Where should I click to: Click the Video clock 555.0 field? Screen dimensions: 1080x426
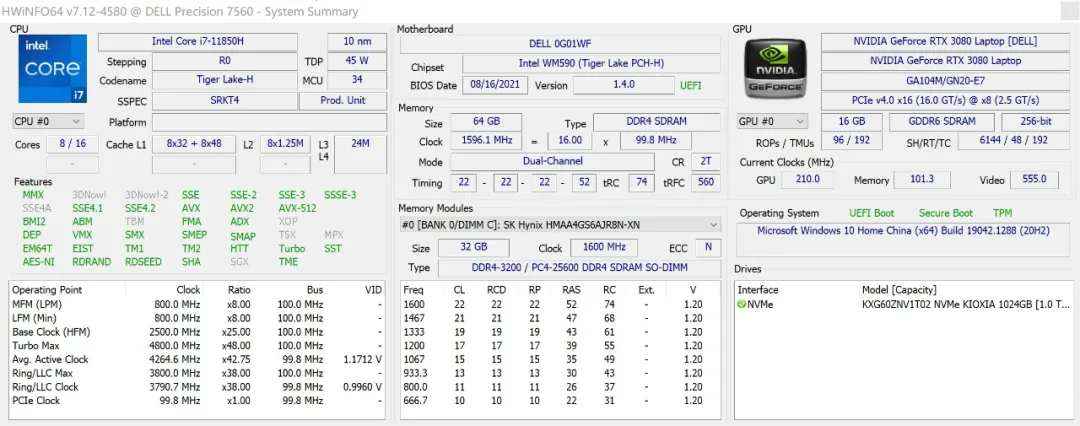tap(1035, 180)
